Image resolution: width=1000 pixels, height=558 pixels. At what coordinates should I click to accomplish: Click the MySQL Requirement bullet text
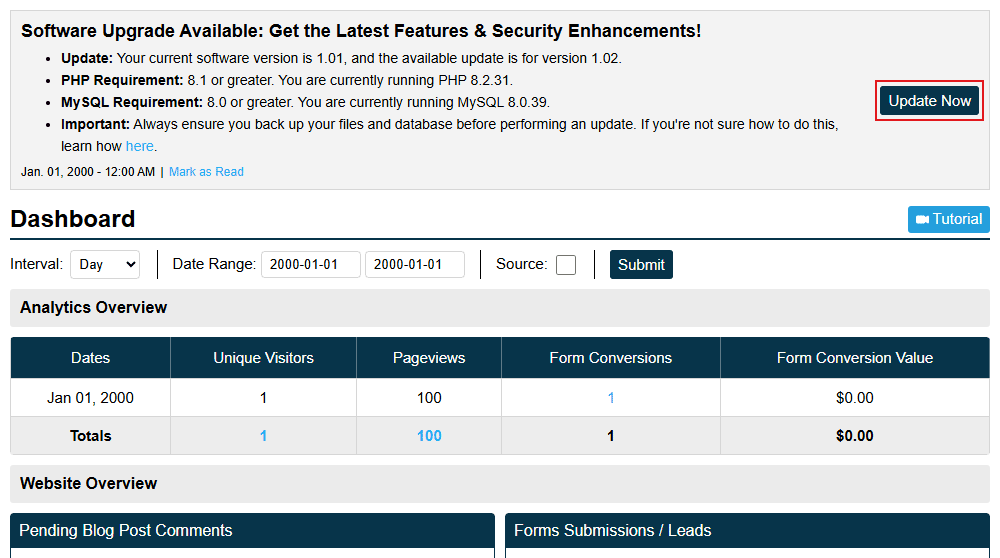click(x=305, y=102)
